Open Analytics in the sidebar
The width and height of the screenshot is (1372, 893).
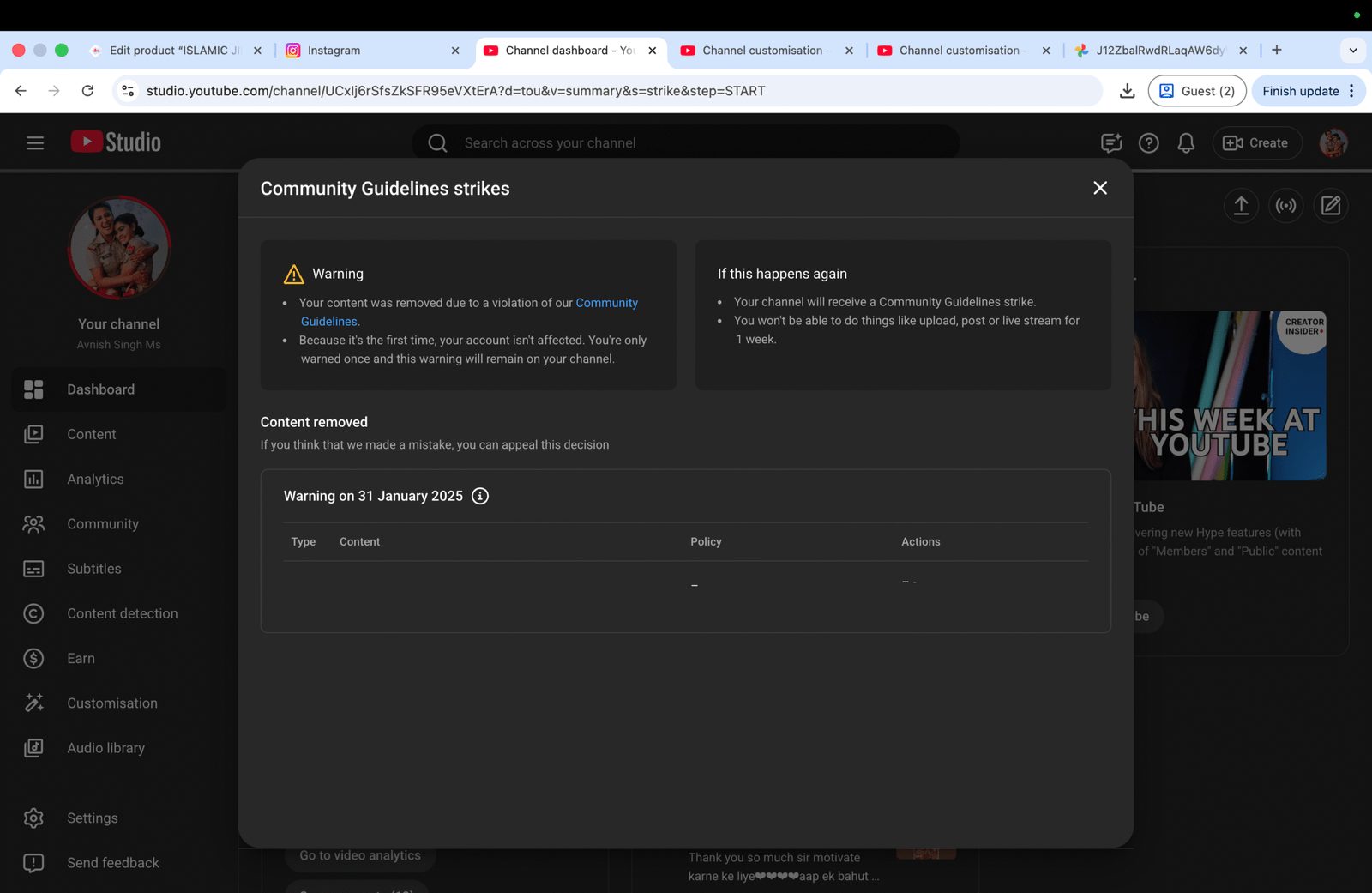[x=95, y=480]
